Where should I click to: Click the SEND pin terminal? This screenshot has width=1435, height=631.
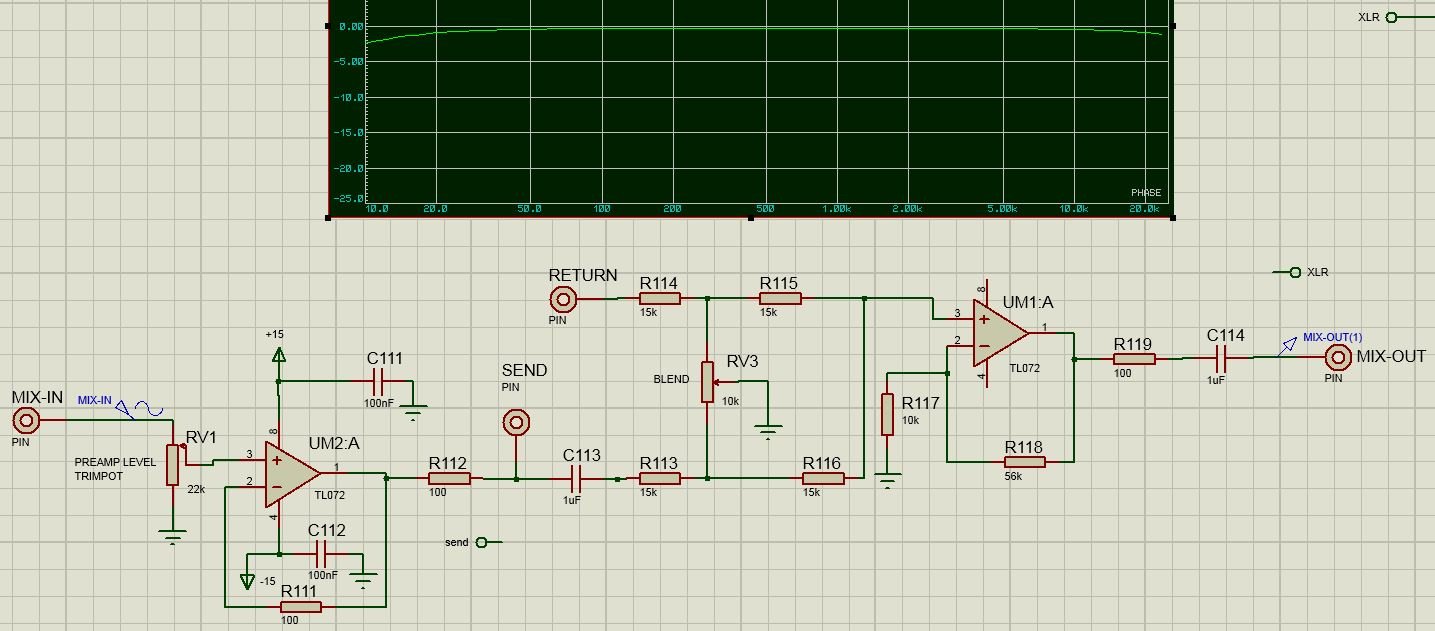click(x=515, y=421)
